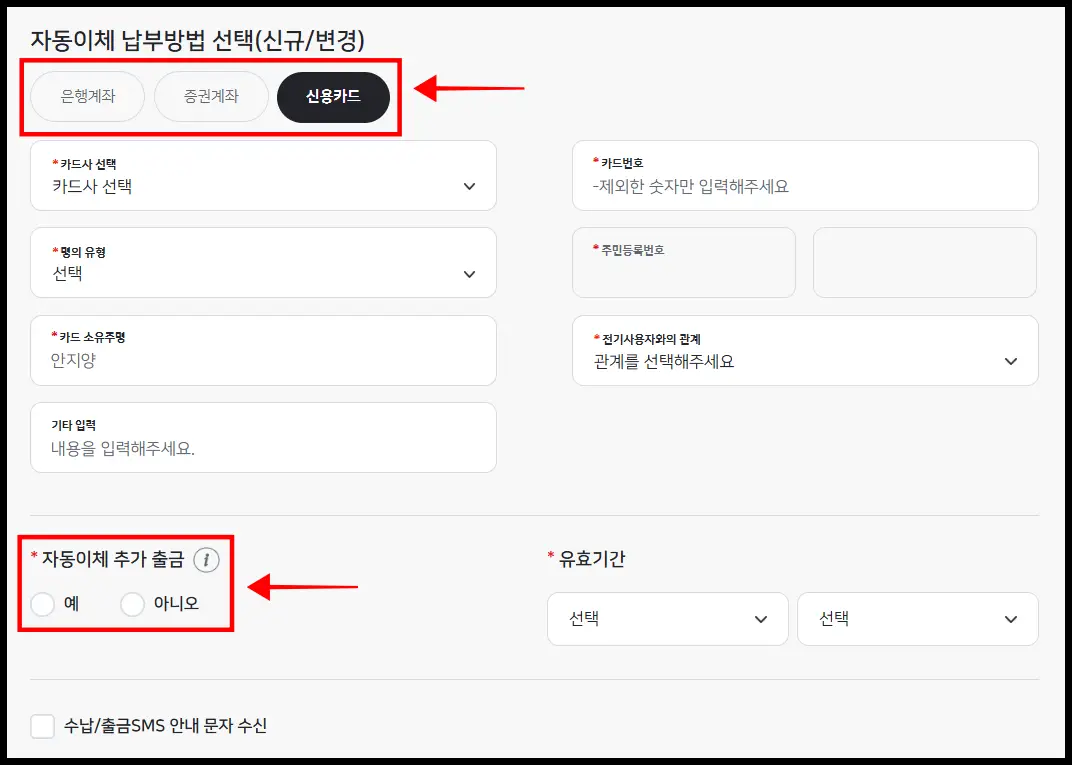This screenshot has width=1072, height=765.
Task: Click the 카드사 선택 chevron arrow
Action: (x=469, y=185)
